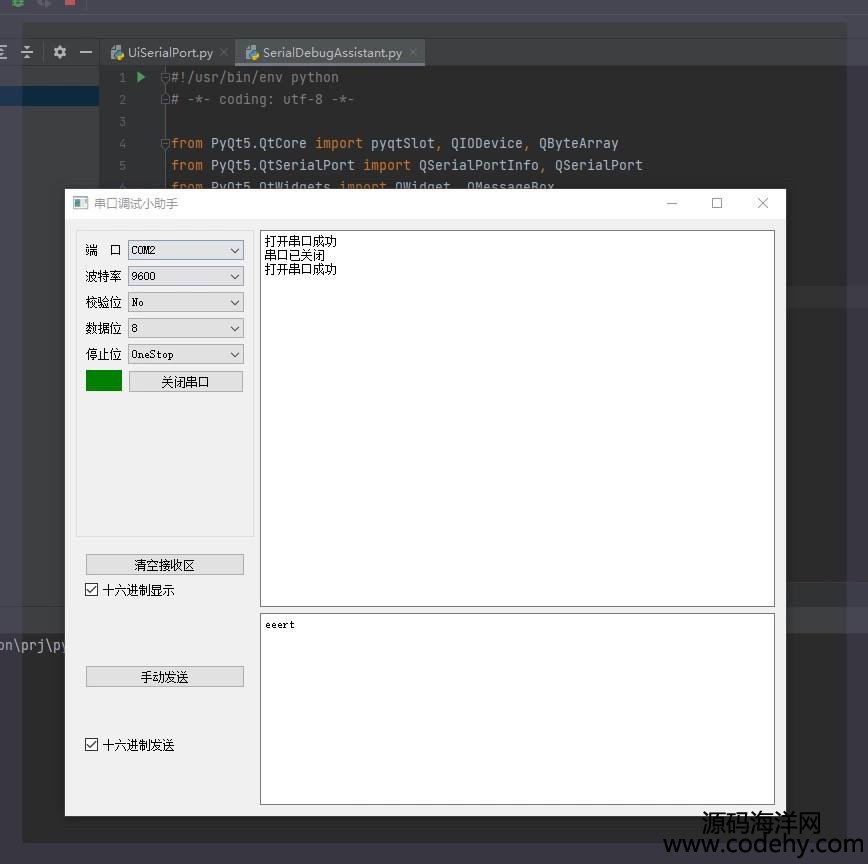Viewport: 868px width, 864px height.
Task: Toggle the hex send checkbox (十六进制发送)
Action: click(x=92, y=745)
